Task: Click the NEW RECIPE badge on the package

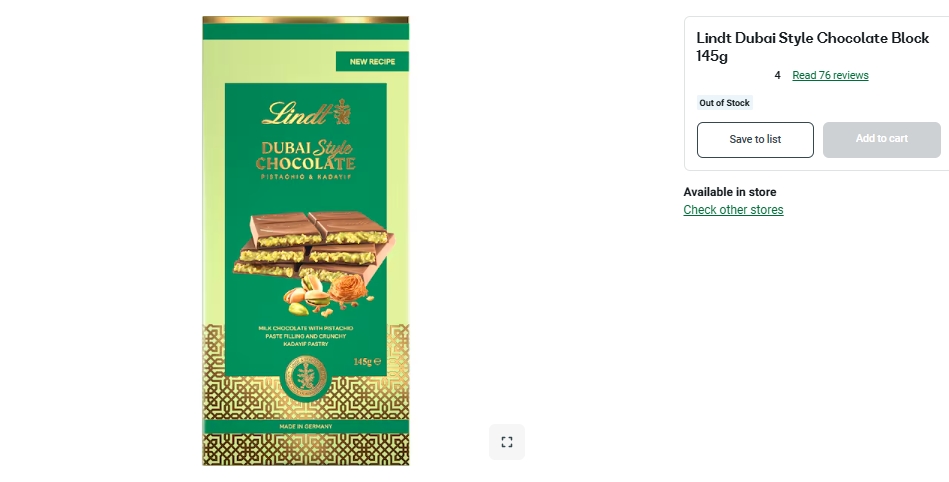Action: (x=372, y=61)
